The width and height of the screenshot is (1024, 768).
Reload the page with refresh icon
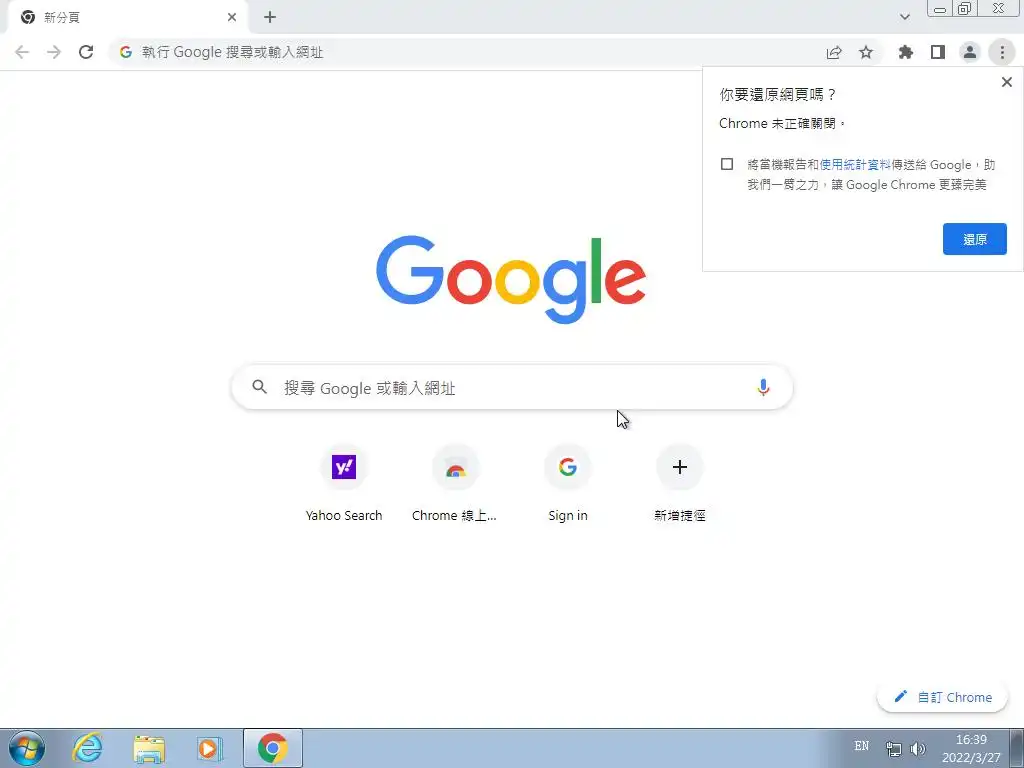tap(86, 52)
